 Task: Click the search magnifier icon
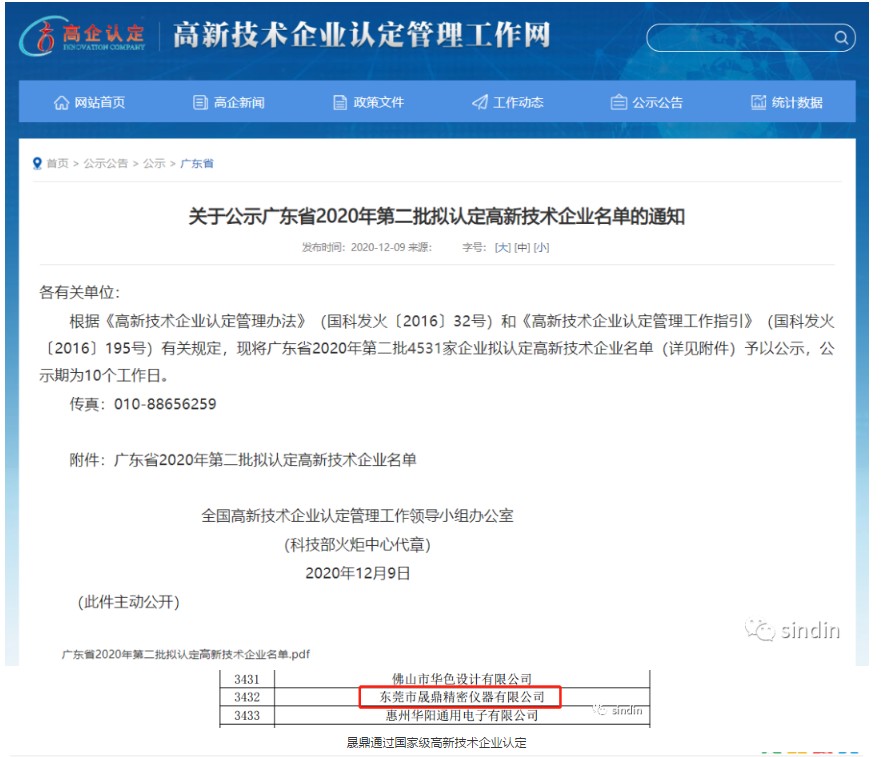coord(842,38)
